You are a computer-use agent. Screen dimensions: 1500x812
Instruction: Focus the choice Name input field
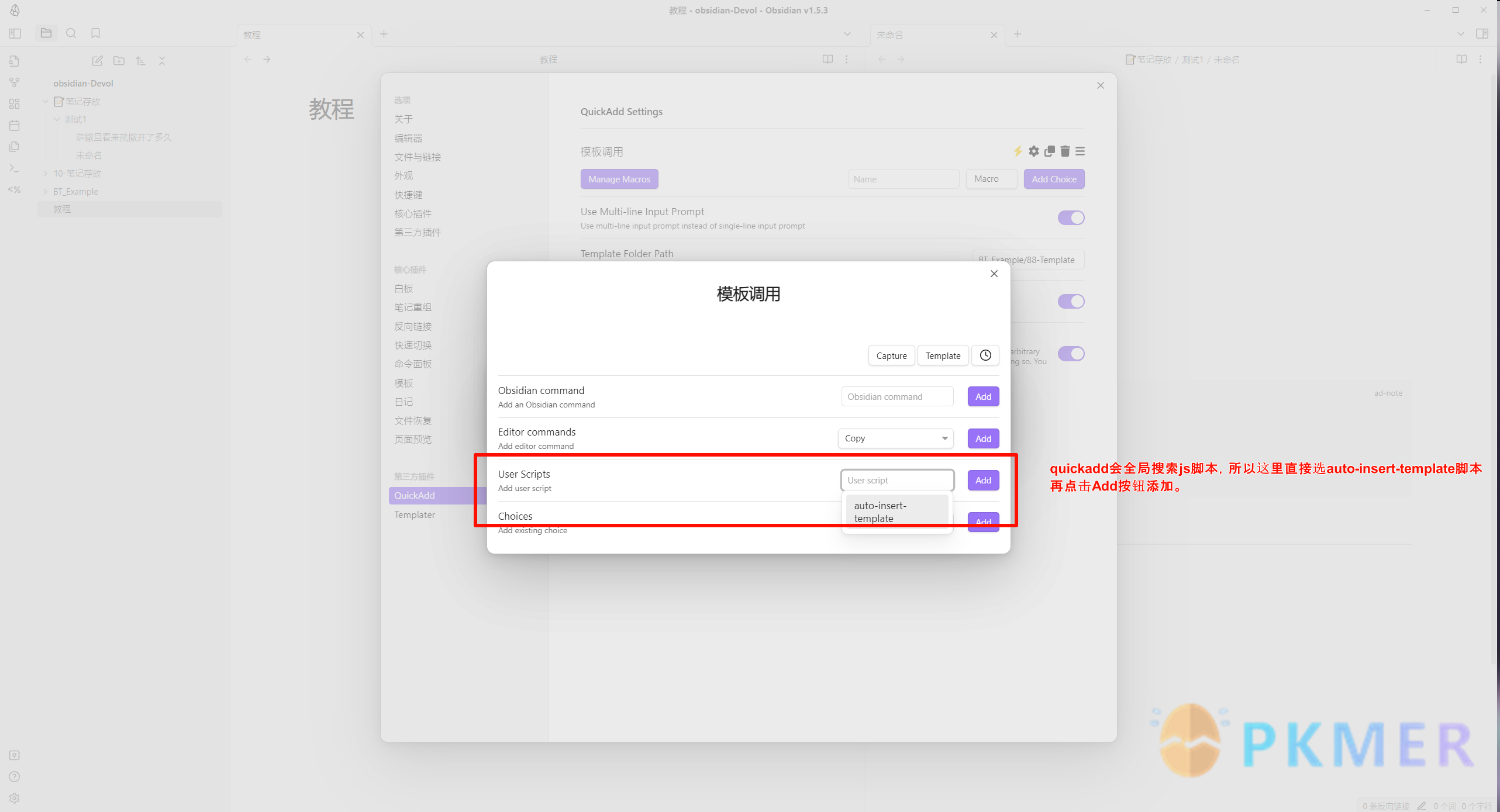903,179
